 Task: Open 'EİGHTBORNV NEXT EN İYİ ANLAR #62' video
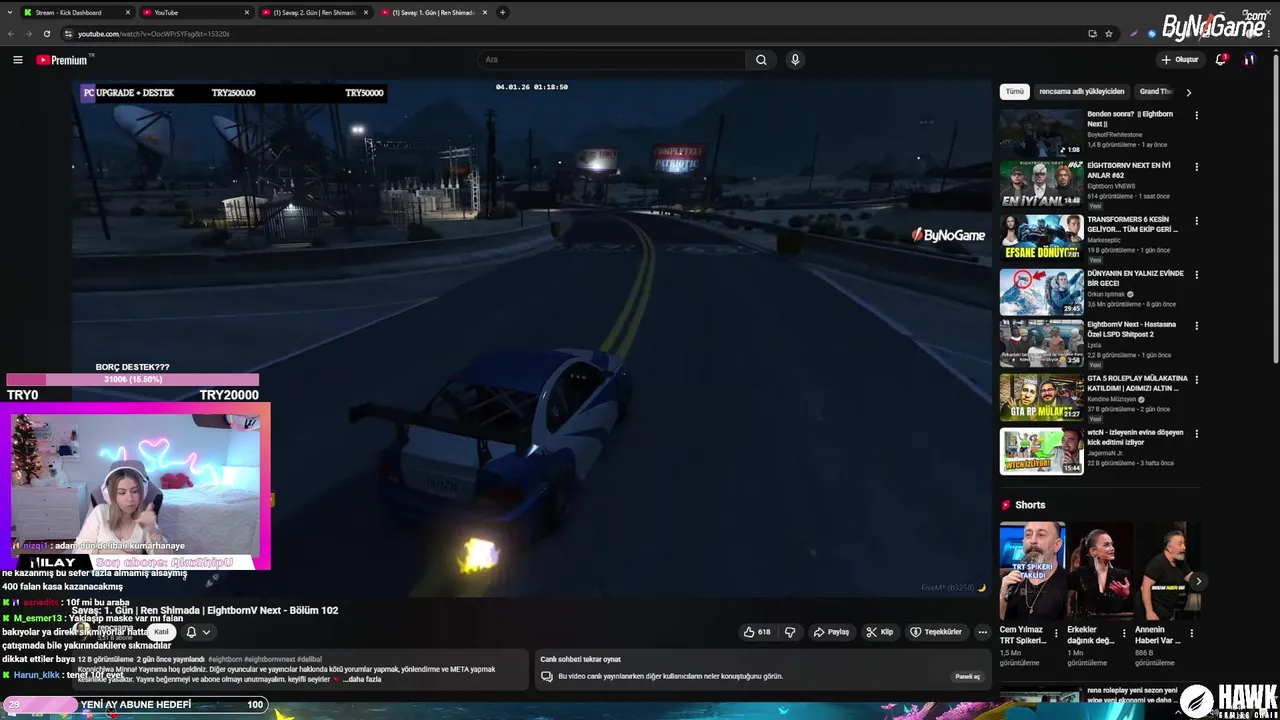pyautogui.click(x=1128, y=170)
